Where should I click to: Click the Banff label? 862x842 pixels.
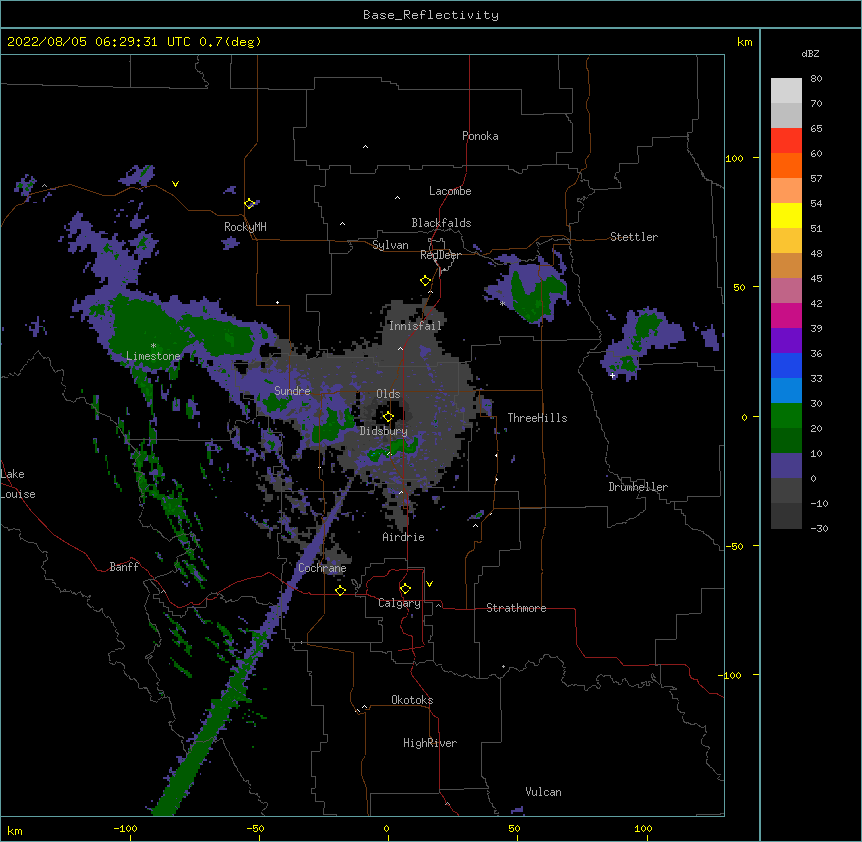click(x=124, y=567)
